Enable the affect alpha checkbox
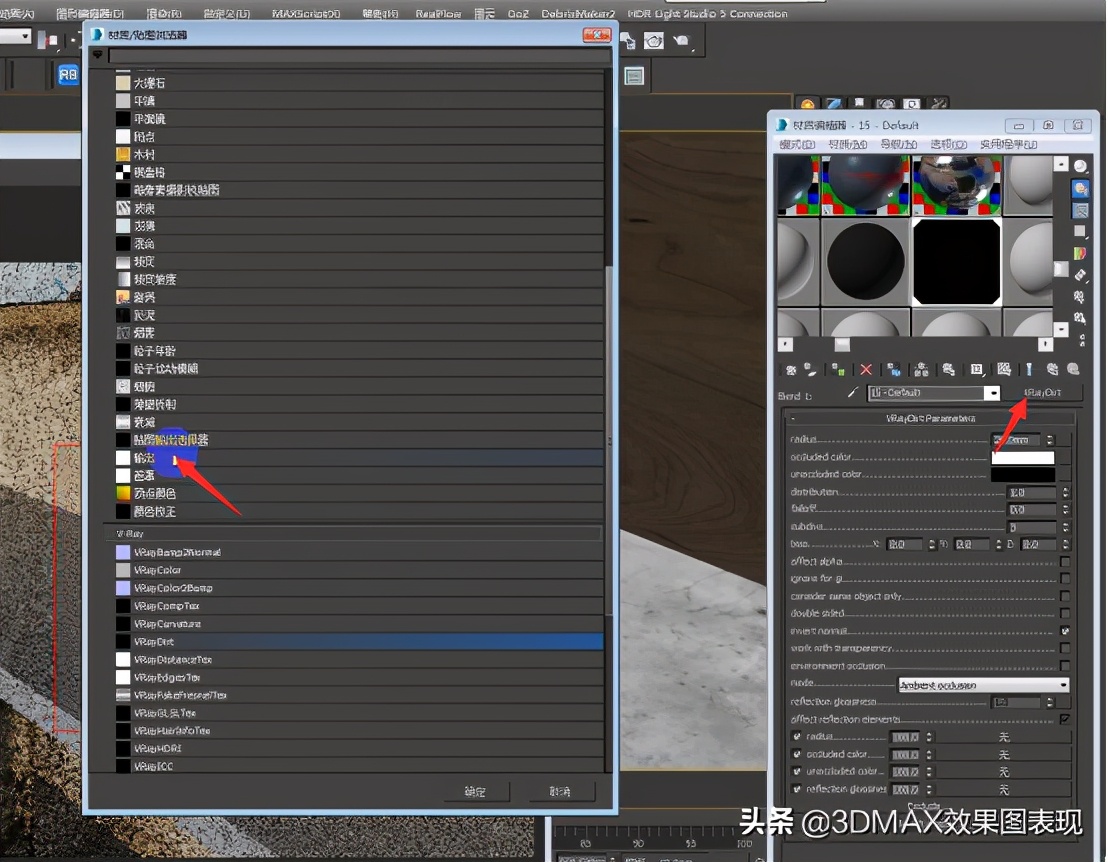Image resolution: width=1108 pixels, height=862 pixels. (1064, 561)
